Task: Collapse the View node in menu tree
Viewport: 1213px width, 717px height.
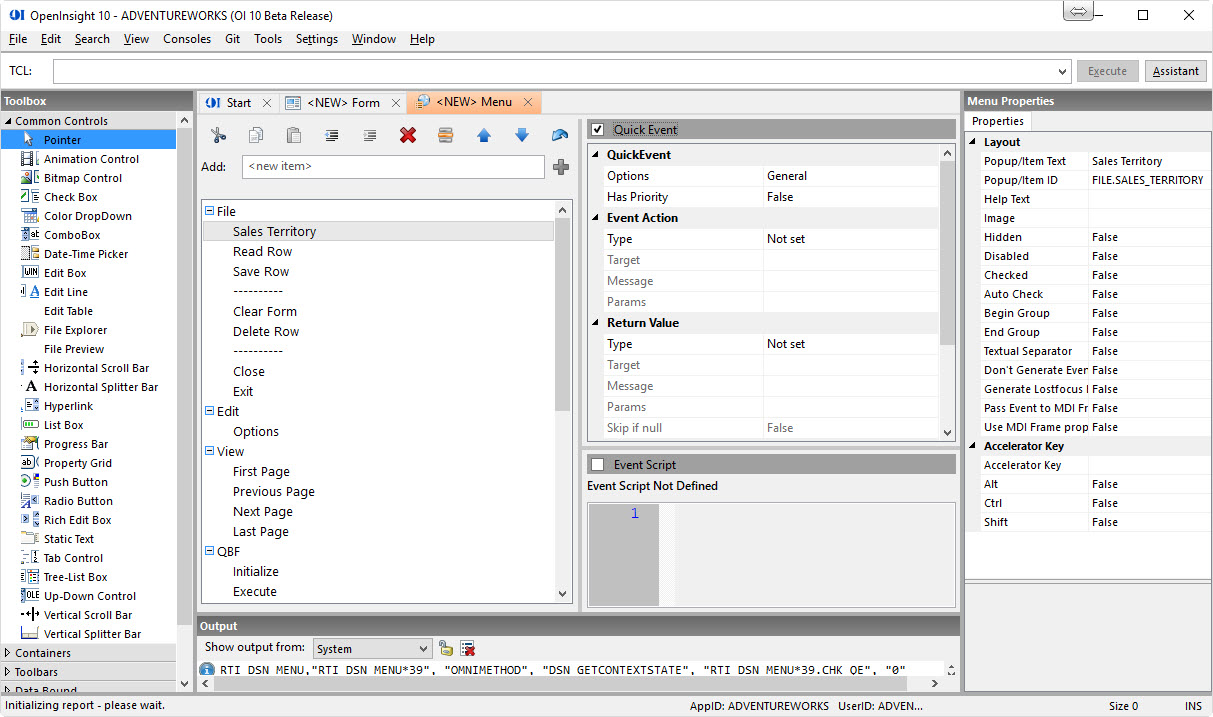Action: coord(210,451)
